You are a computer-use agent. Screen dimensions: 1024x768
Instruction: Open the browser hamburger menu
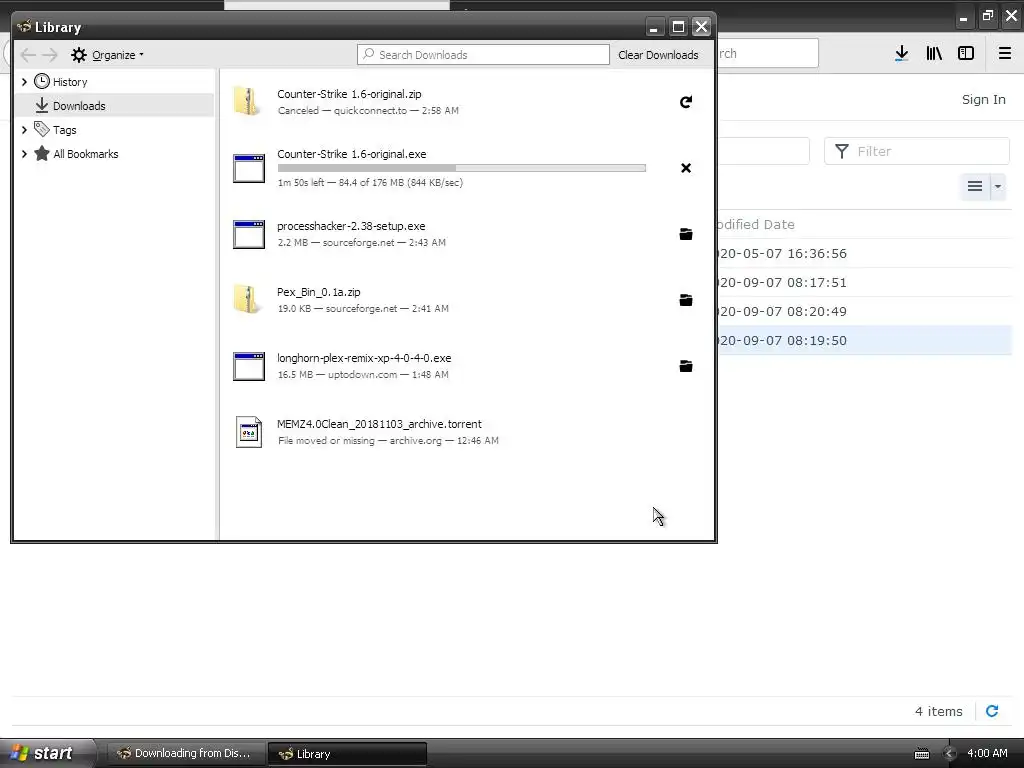1005,54
